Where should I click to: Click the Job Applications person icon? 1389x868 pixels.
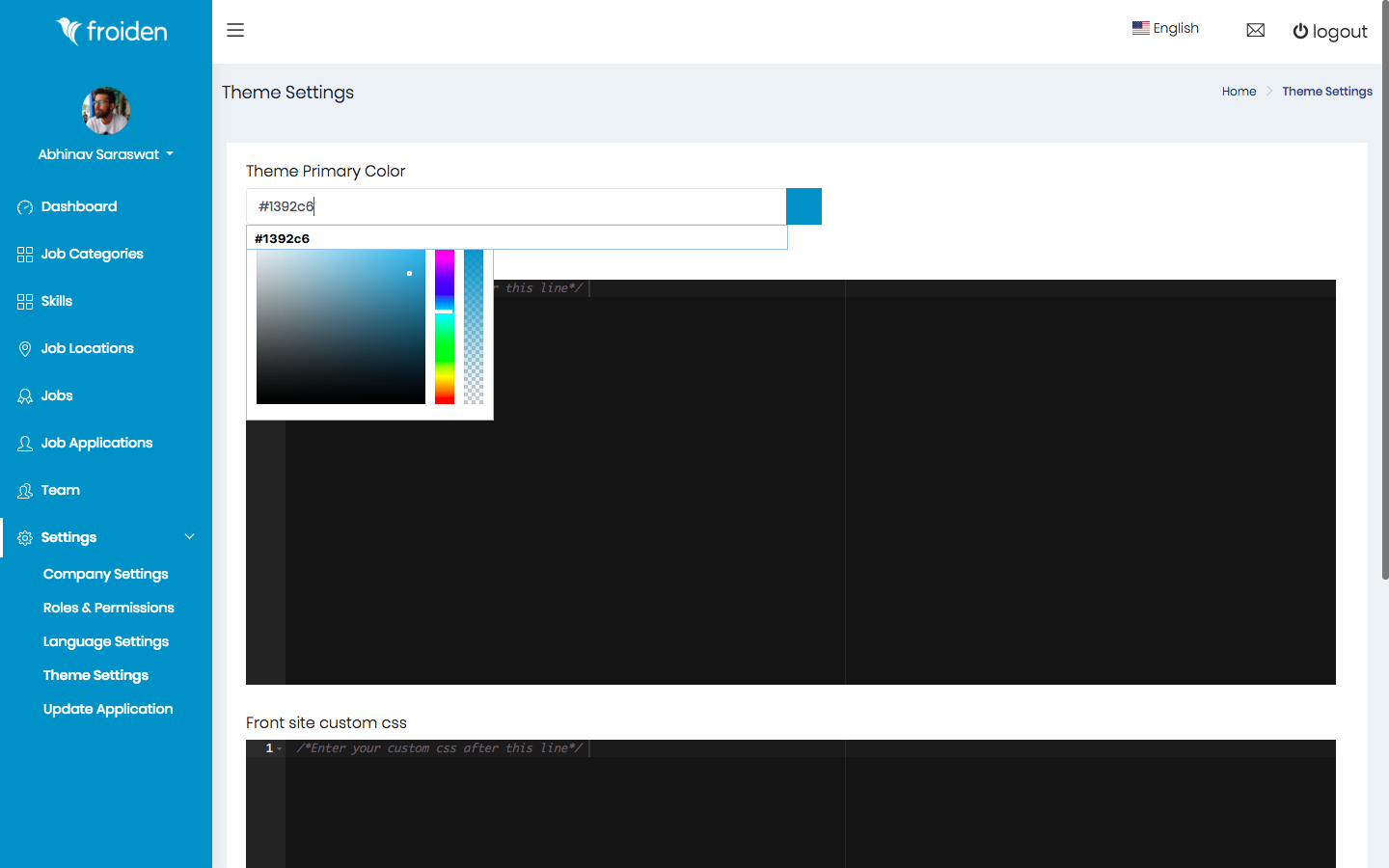[x=25, y=444]
